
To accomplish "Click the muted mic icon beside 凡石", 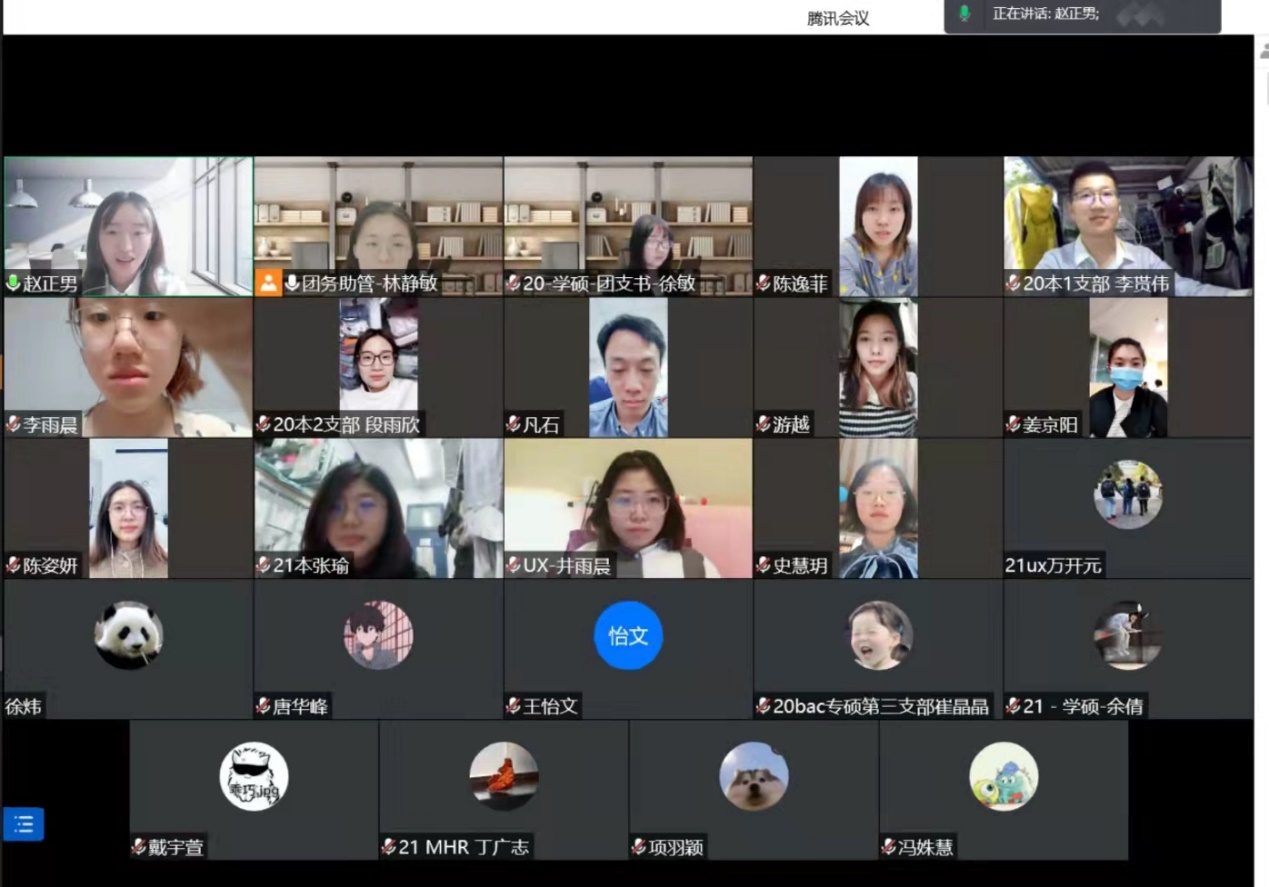I will pyautogui.click(x=513, y=425).
